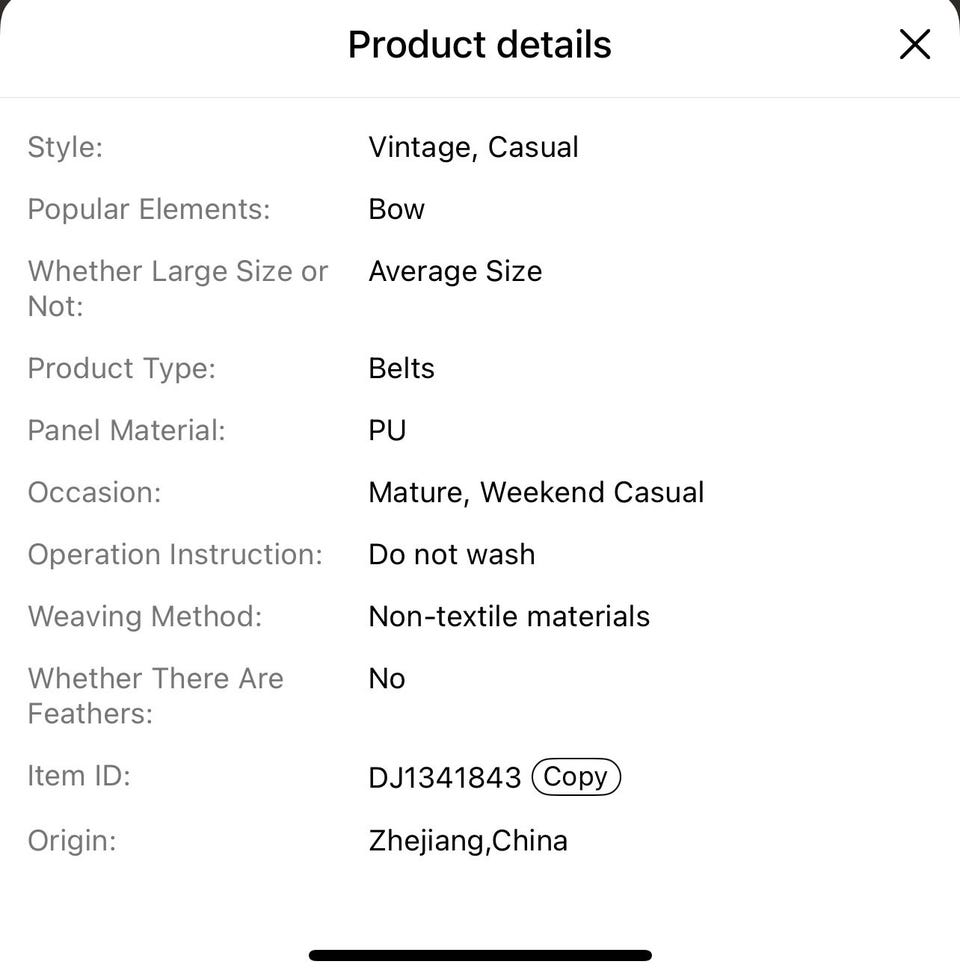Tap the Whether Large Size or Not label

pos(177,288)
